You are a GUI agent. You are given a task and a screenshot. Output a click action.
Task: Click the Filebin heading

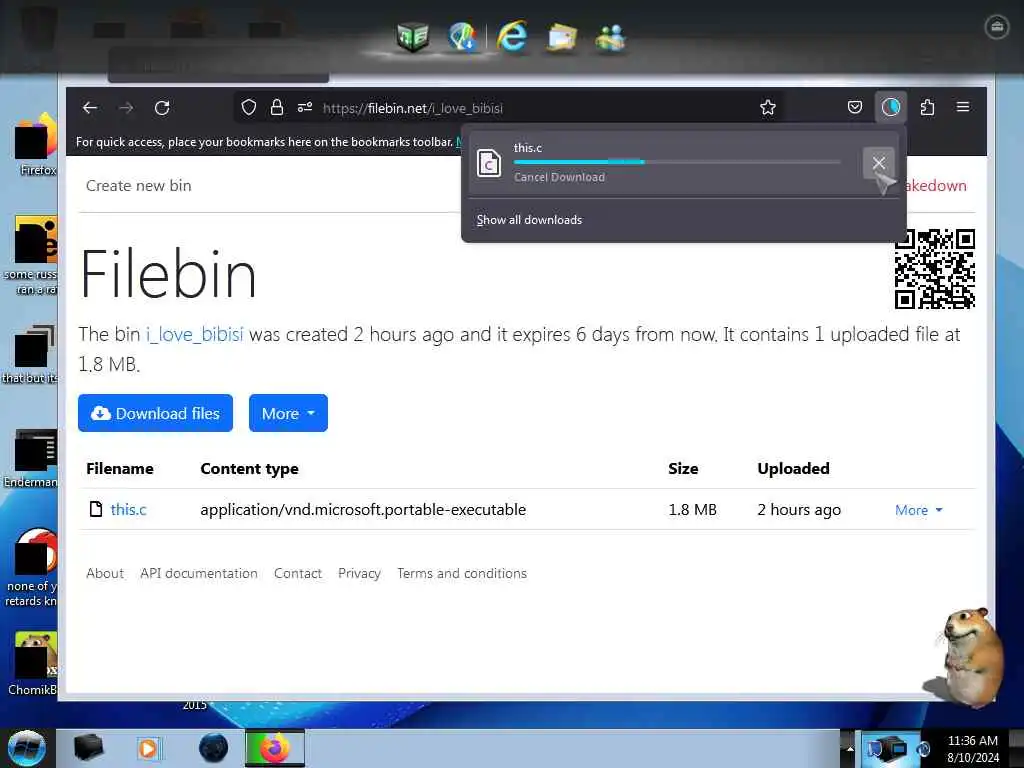point(168,274)
